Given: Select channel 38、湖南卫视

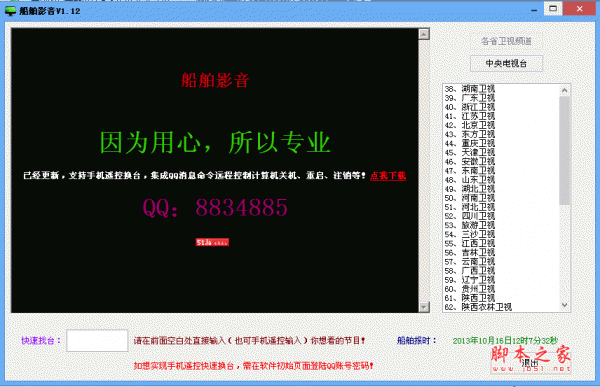Looking at the screenshot, I should [x=470, y=89].
